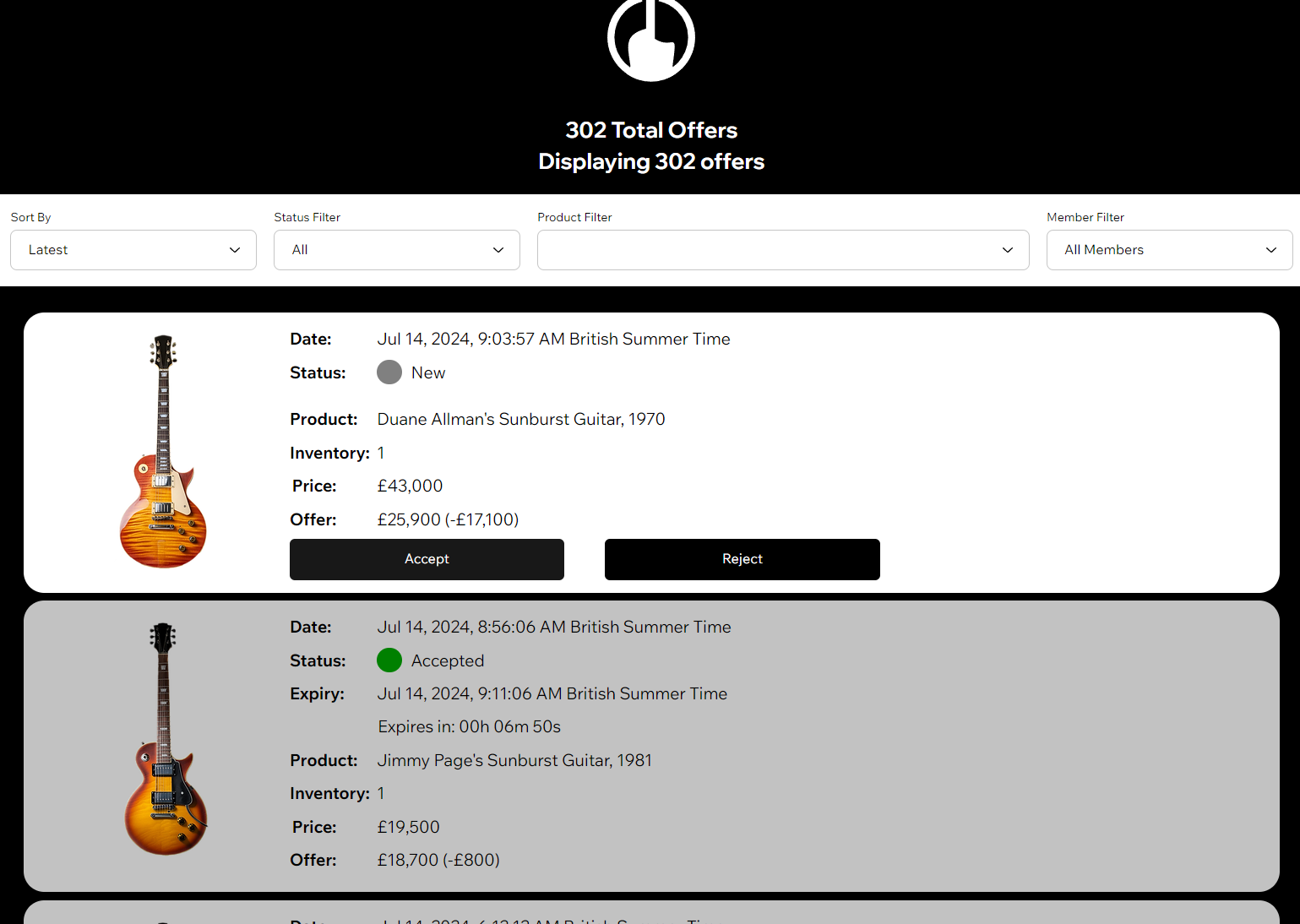Click expiry time 'Jul 14, 2024, 9:11:06 AM'
This screenshot has height=924, width=1300.
pos(470,693)
